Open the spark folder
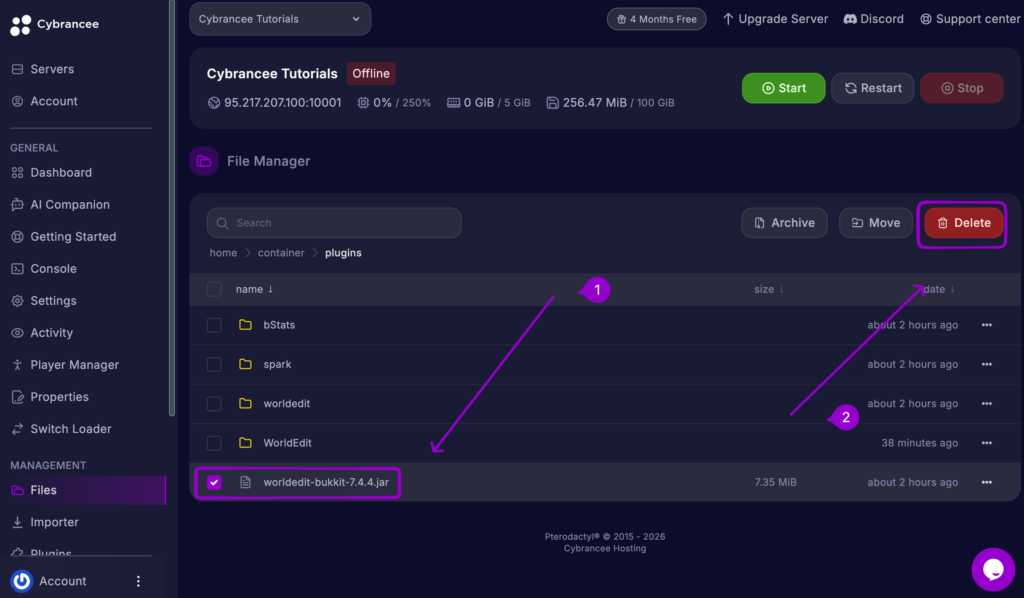Screen dimensions: 1024x598 click(x=277, y=364)
